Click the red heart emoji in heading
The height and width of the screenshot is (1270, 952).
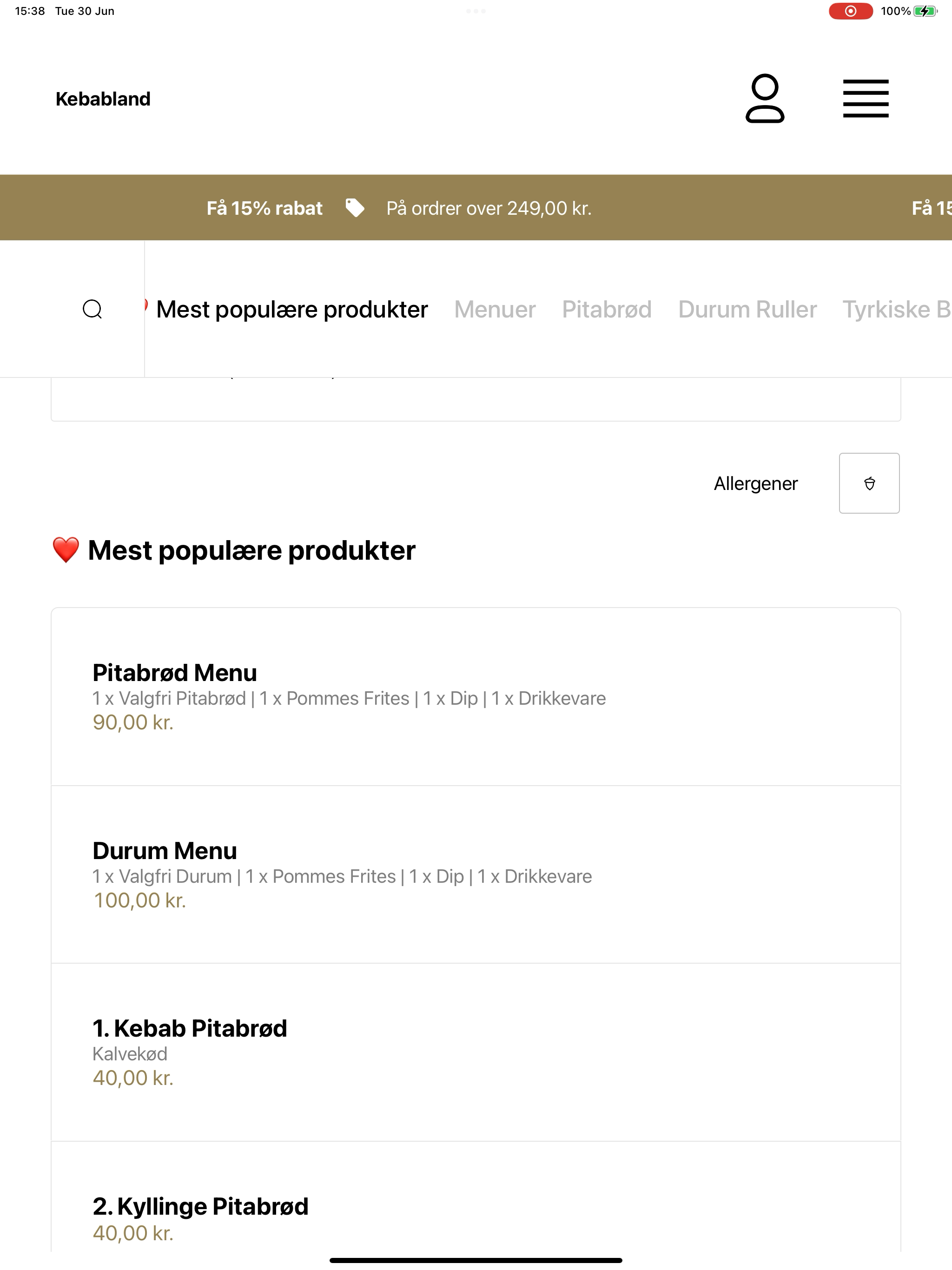(66, 550)
